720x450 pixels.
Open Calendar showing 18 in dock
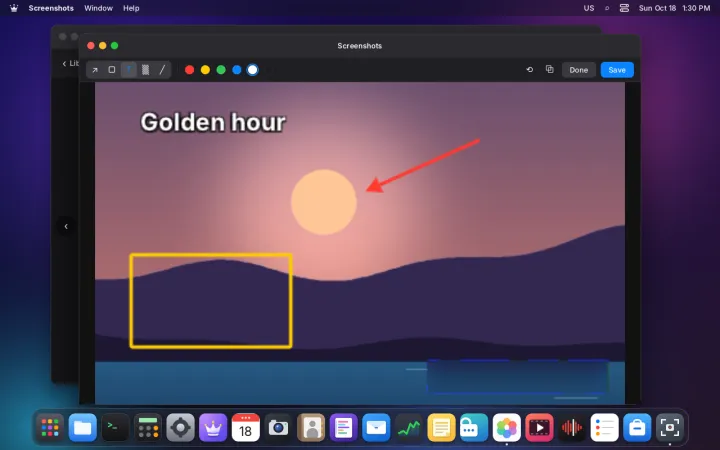pyautogui.click(x=246, y=428)
